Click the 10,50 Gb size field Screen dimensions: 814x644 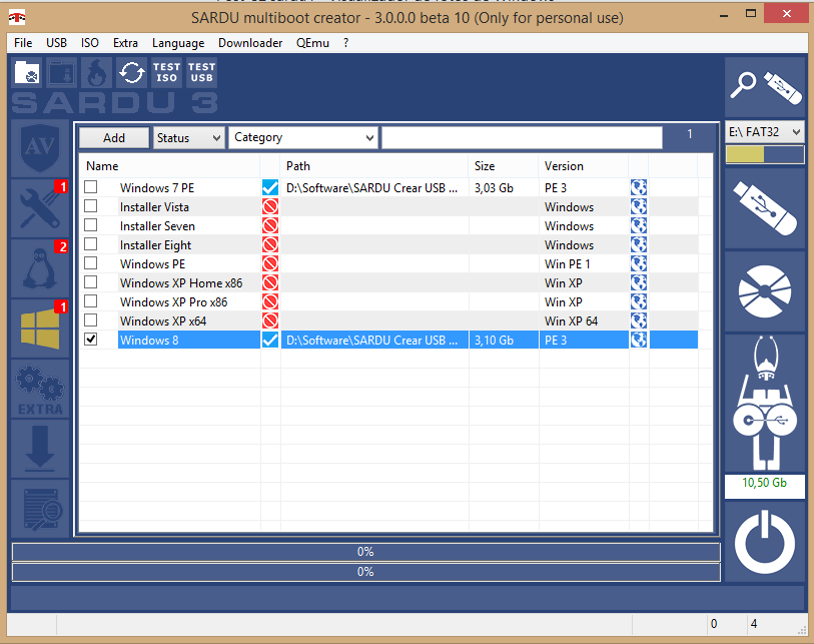765,486
